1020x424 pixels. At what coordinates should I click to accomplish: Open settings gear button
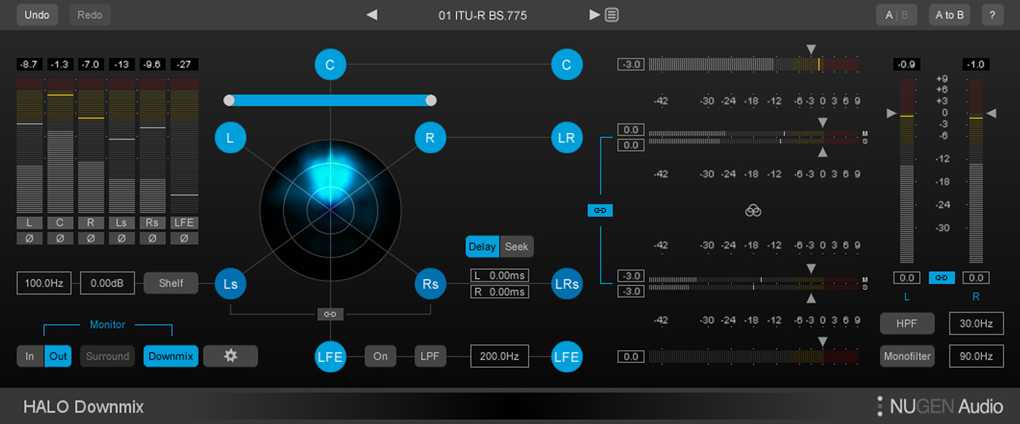point(230,356)
